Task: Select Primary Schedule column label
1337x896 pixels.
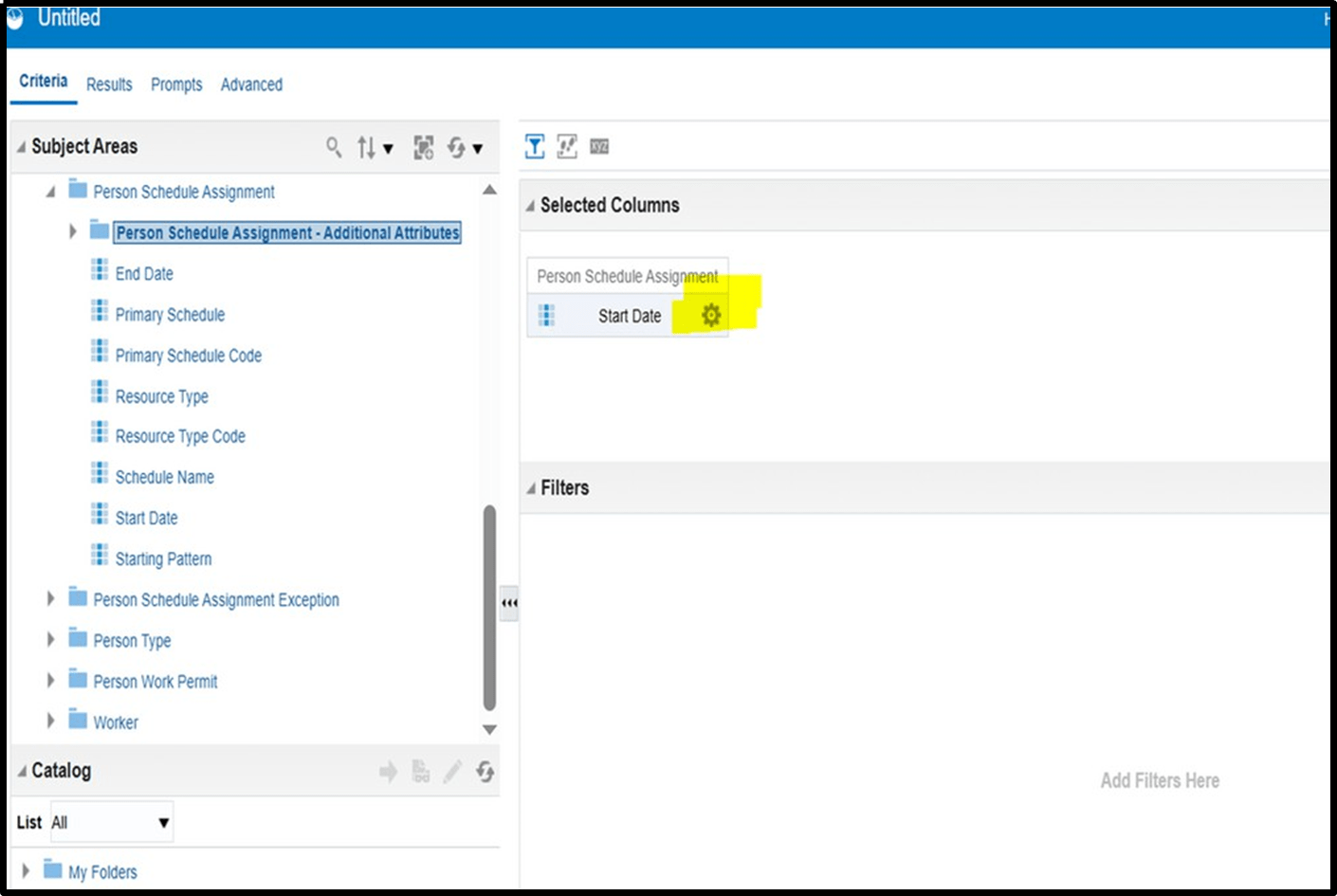Action: 170,315
